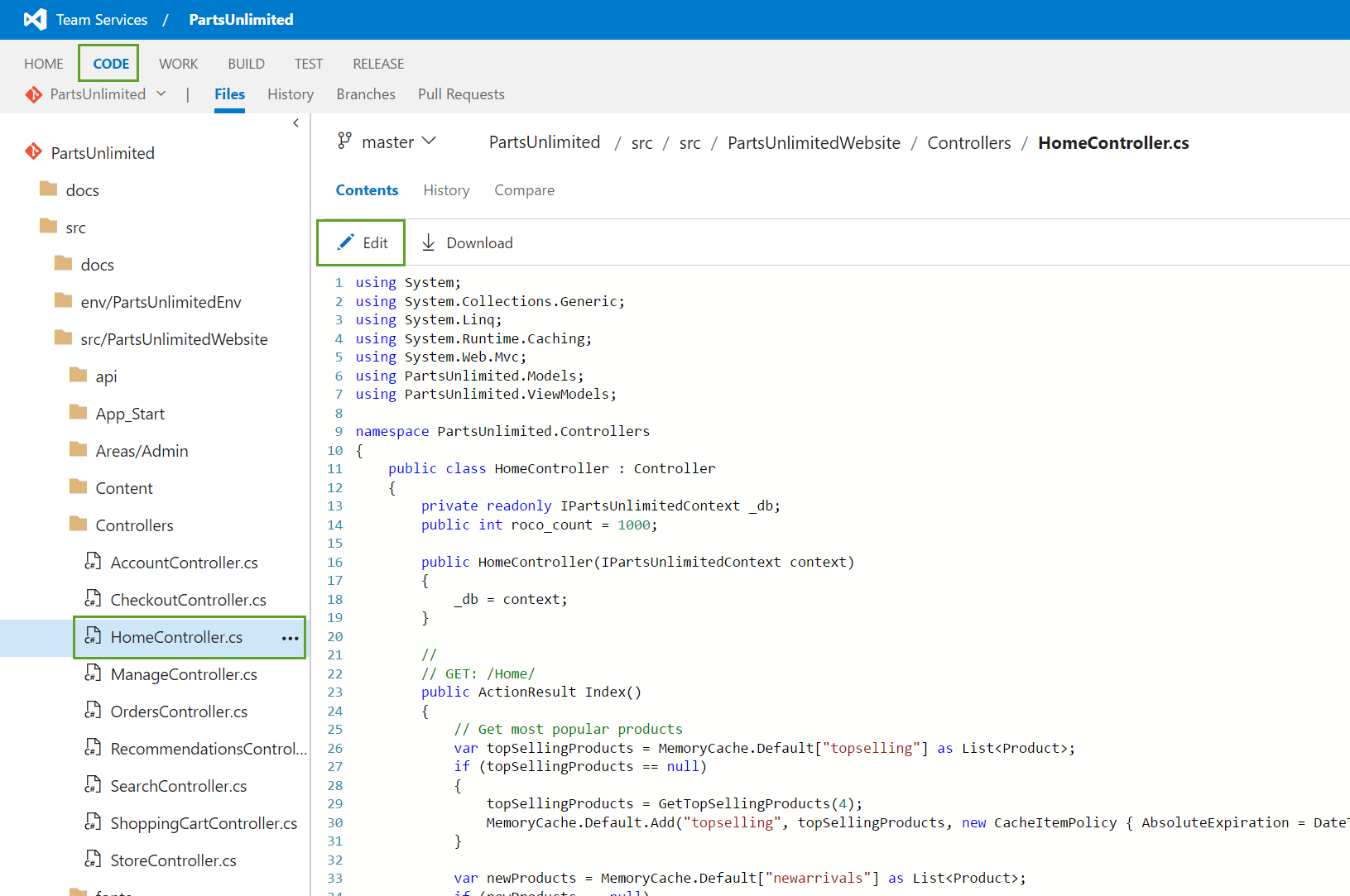Click the ShoppingCartController.cs file icon

[93, 822]
